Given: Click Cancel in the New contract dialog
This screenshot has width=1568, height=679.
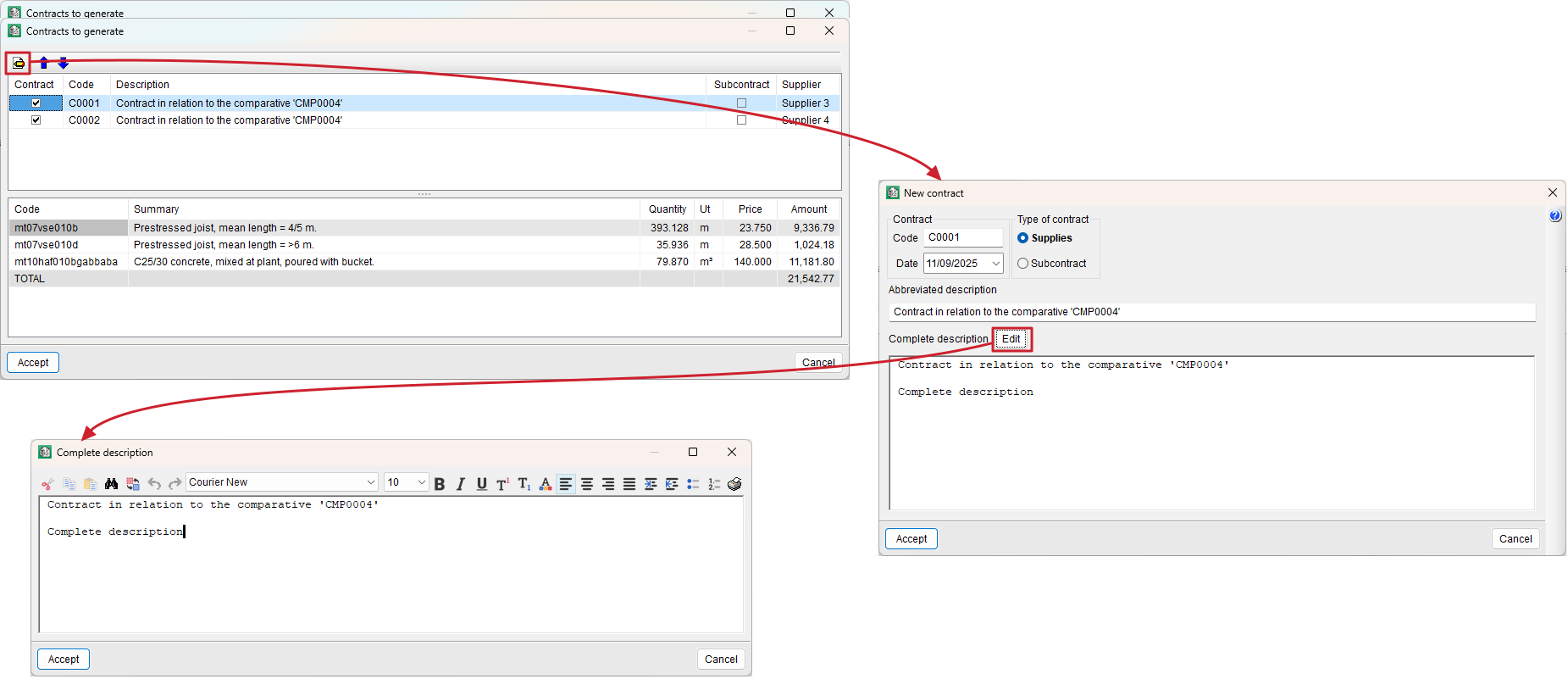Looking at the screenshot, I should click(1515, 538).
